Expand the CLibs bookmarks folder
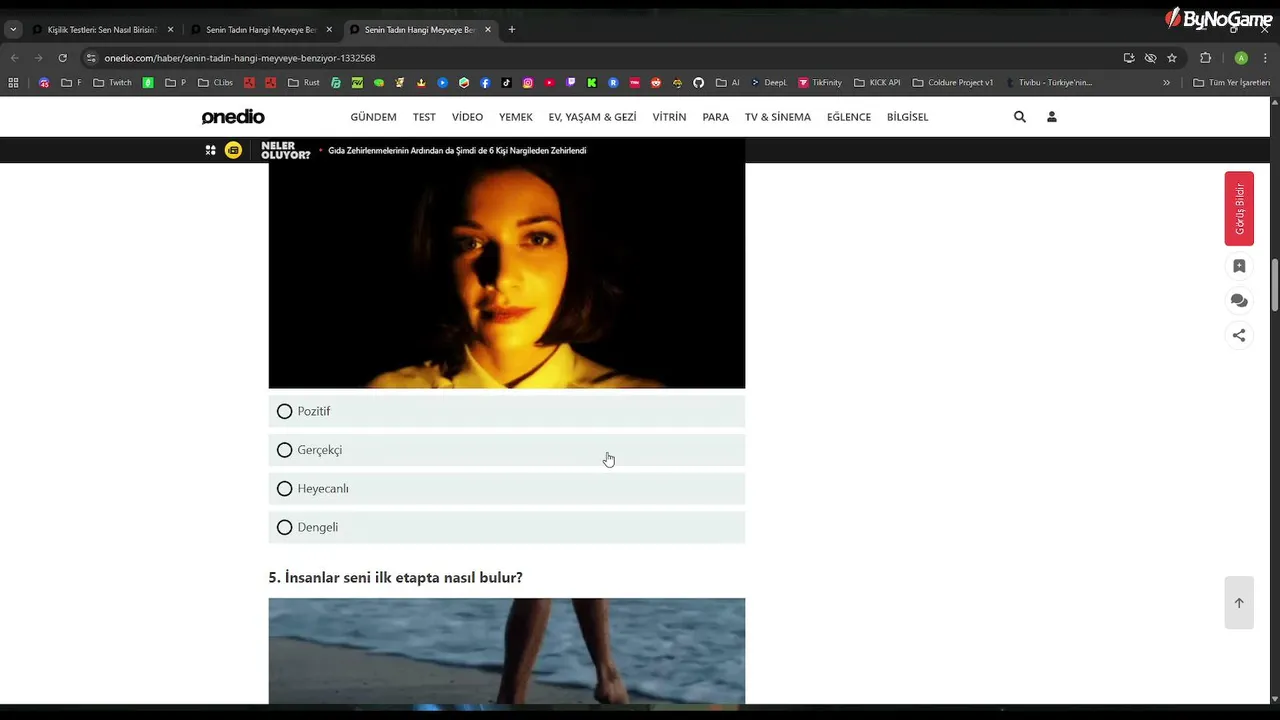The image size is (1280, 720). (216, 83)
